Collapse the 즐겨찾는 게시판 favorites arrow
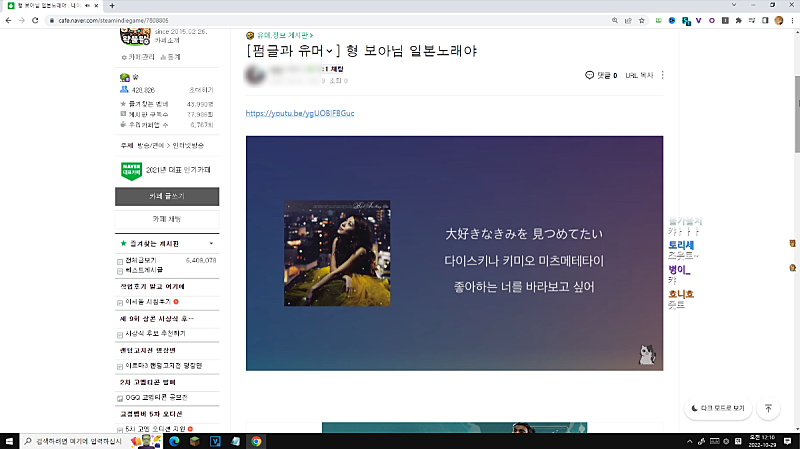Viewport: 800px width, 449px height. [x=211, y=244]
